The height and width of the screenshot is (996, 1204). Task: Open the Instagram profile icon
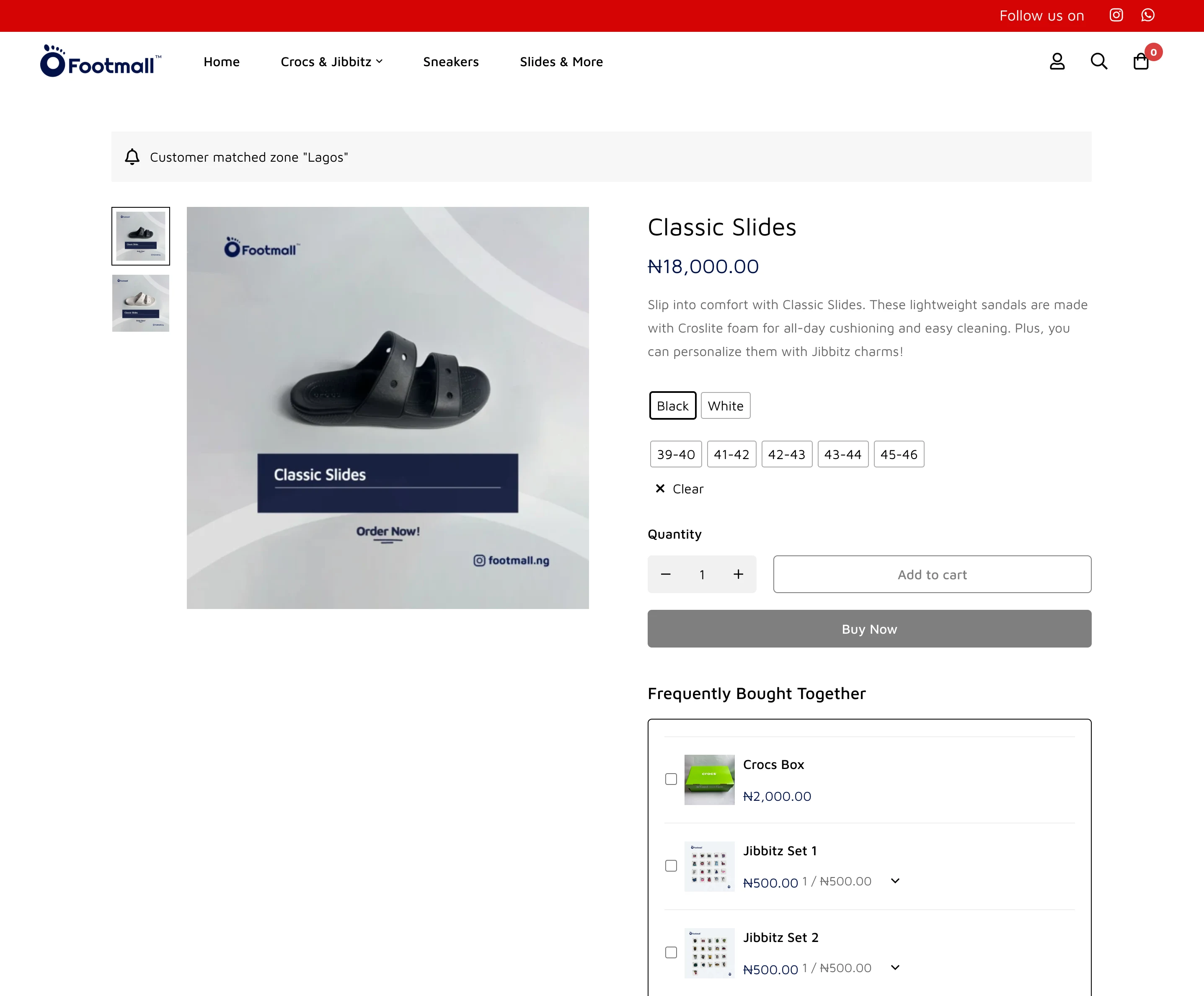(1116, 15)
